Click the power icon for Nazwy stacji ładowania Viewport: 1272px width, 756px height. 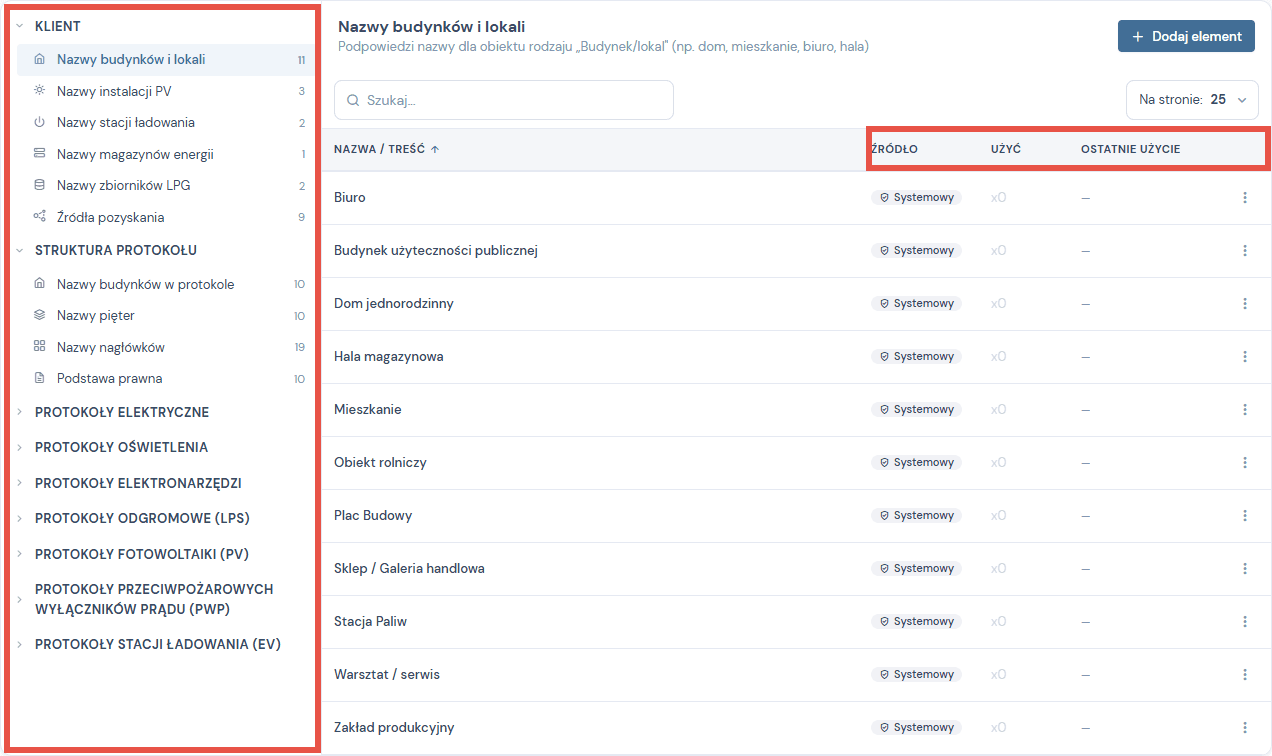click(40, 123)
